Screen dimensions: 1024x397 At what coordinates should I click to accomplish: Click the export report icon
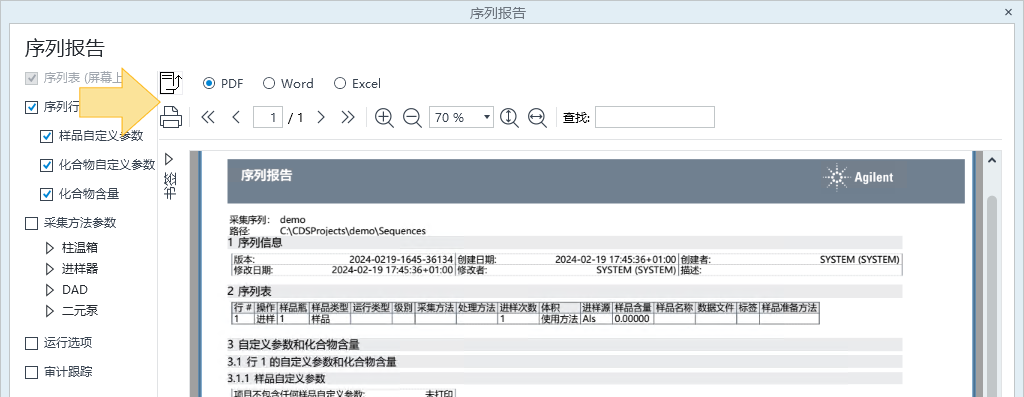[171, 83]
